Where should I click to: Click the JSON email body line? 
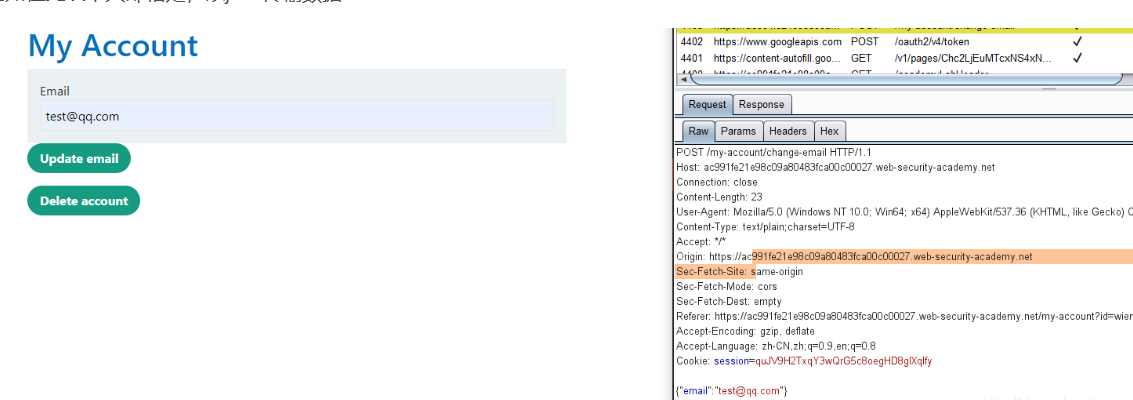[x=732, y=390]
